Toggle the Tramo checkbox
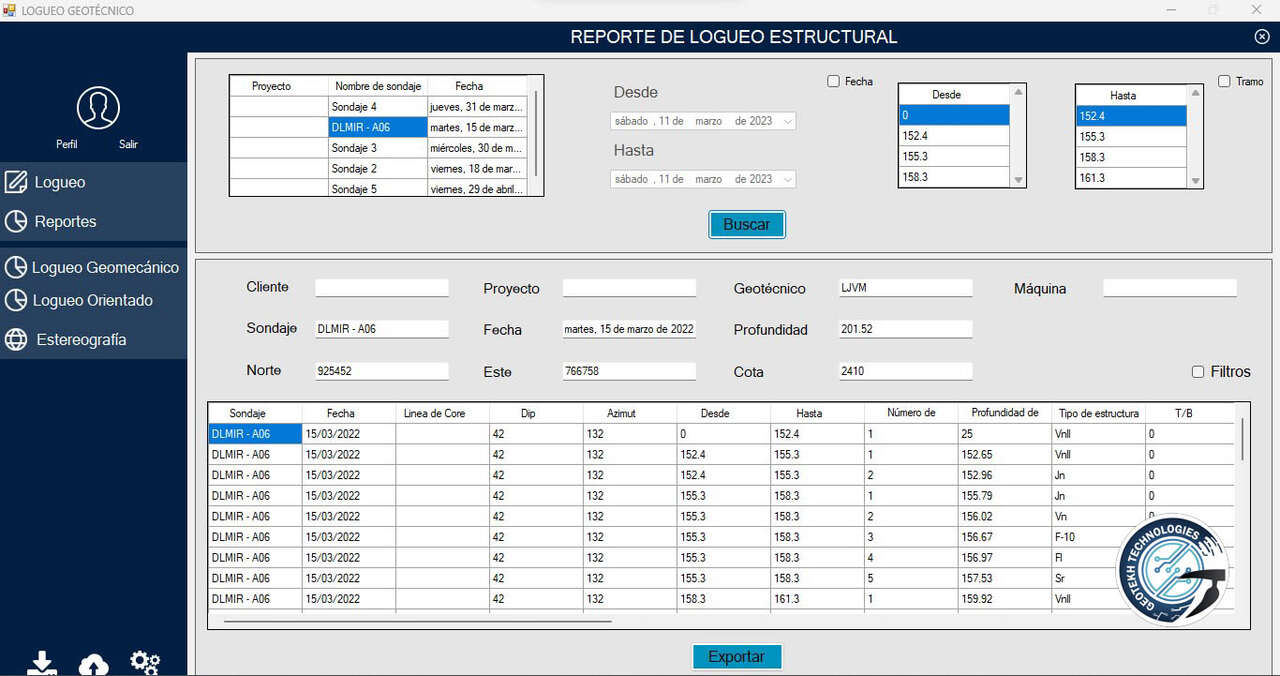Image resolution: width=1280 pixels, height=676 pixels. (1224, 82)
